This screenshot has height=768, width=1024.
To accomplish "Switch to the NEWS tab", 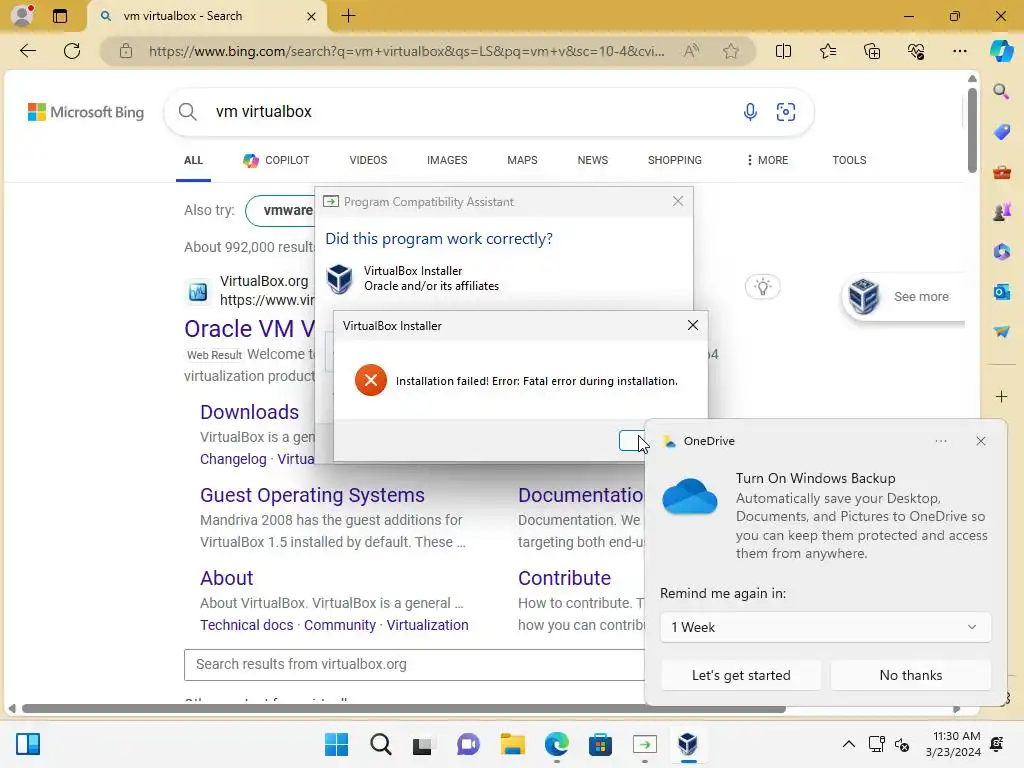I will (x=592, y=160).
